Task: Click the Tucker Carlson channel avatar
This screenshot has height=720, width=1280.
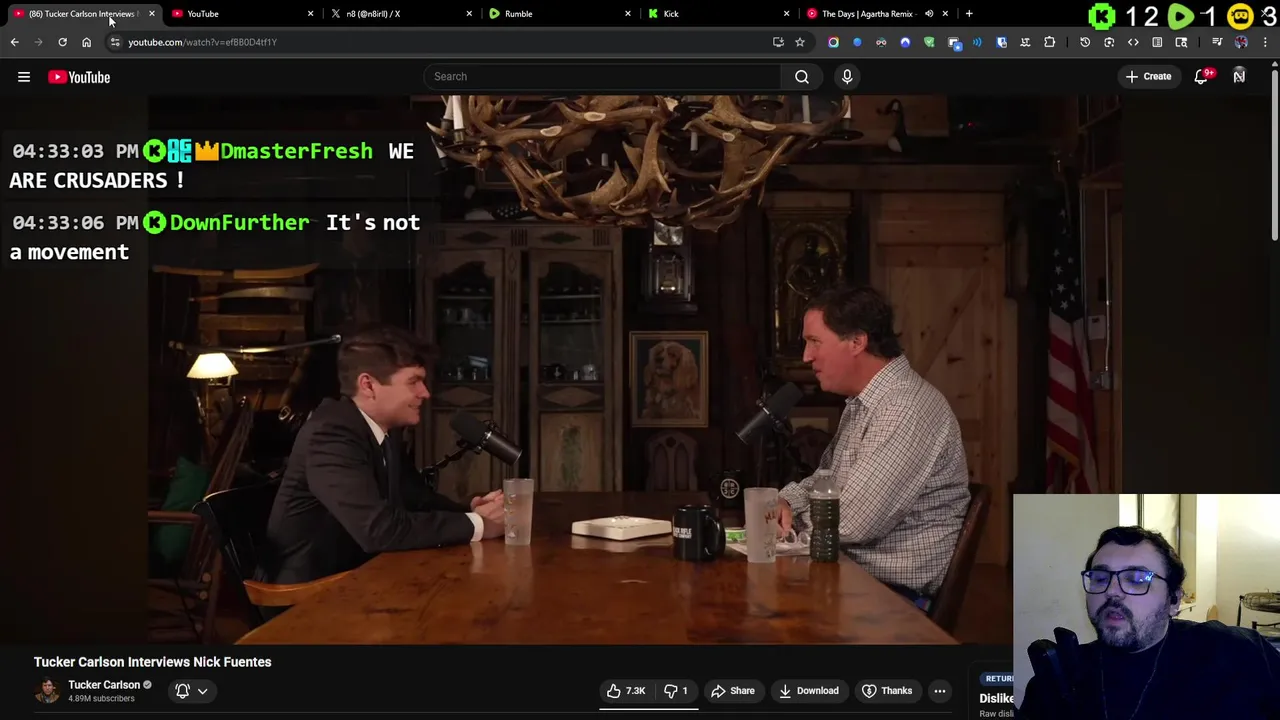Action: click(x=47, y=691)
